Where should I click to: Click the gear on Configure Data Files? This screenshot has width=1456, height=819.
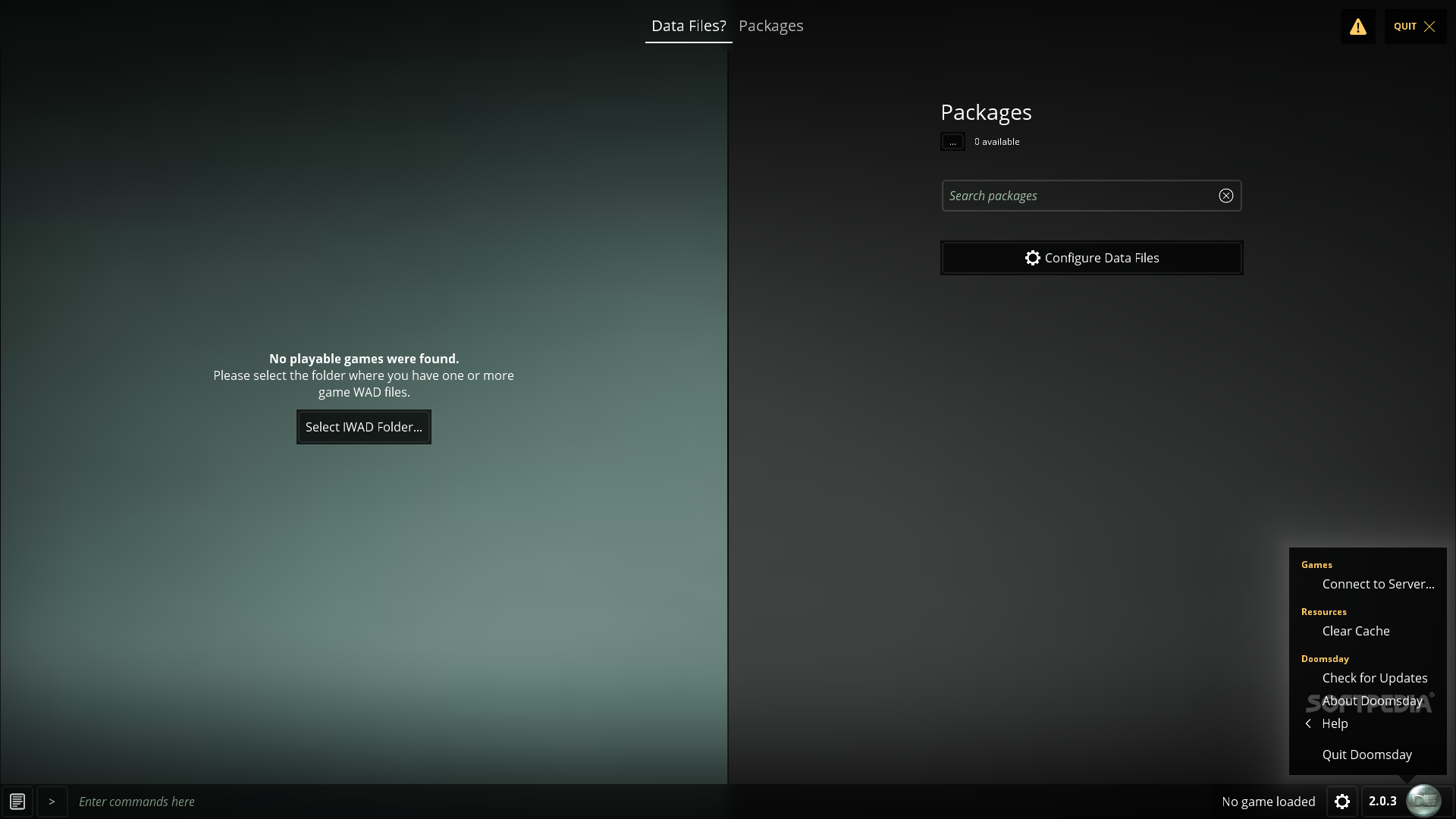pyautogui.click(x=1032, y=258)
